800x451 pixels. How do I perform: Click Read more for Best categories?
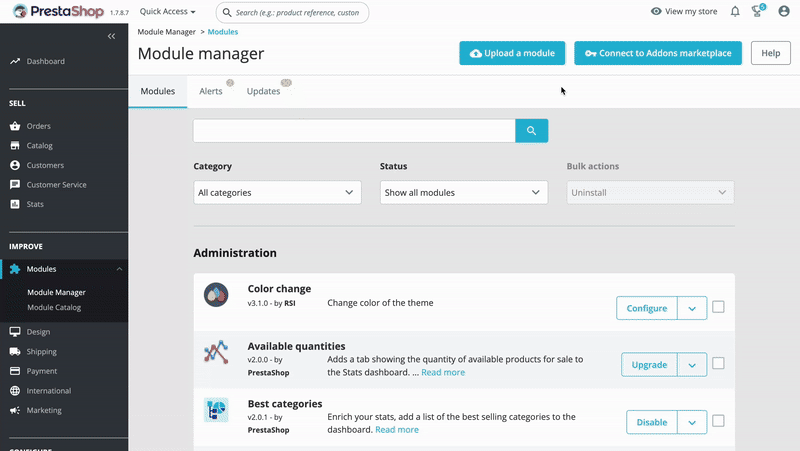[397, 430]
